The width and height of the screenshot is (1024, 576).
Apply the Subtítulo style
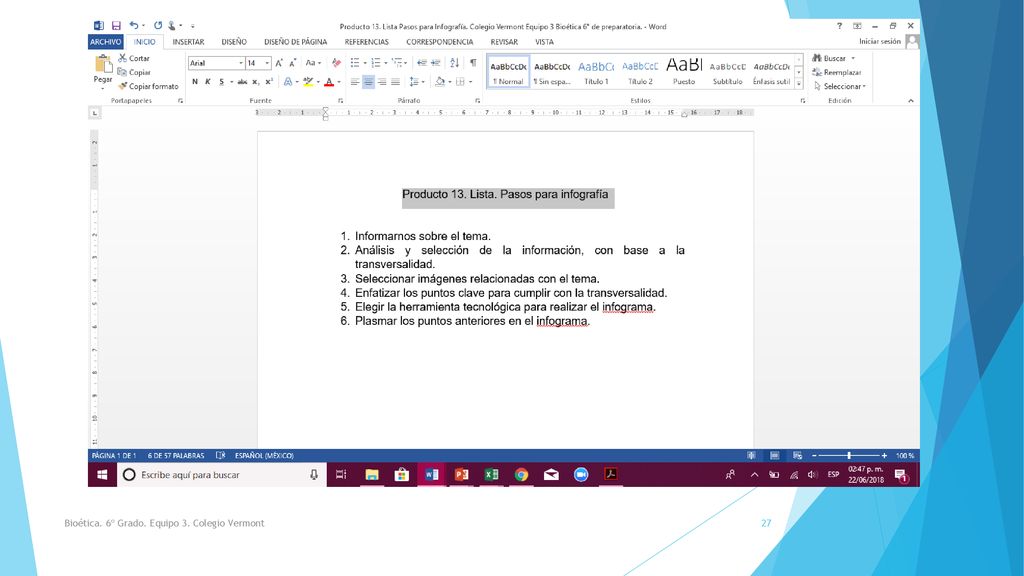coord(728,72)
